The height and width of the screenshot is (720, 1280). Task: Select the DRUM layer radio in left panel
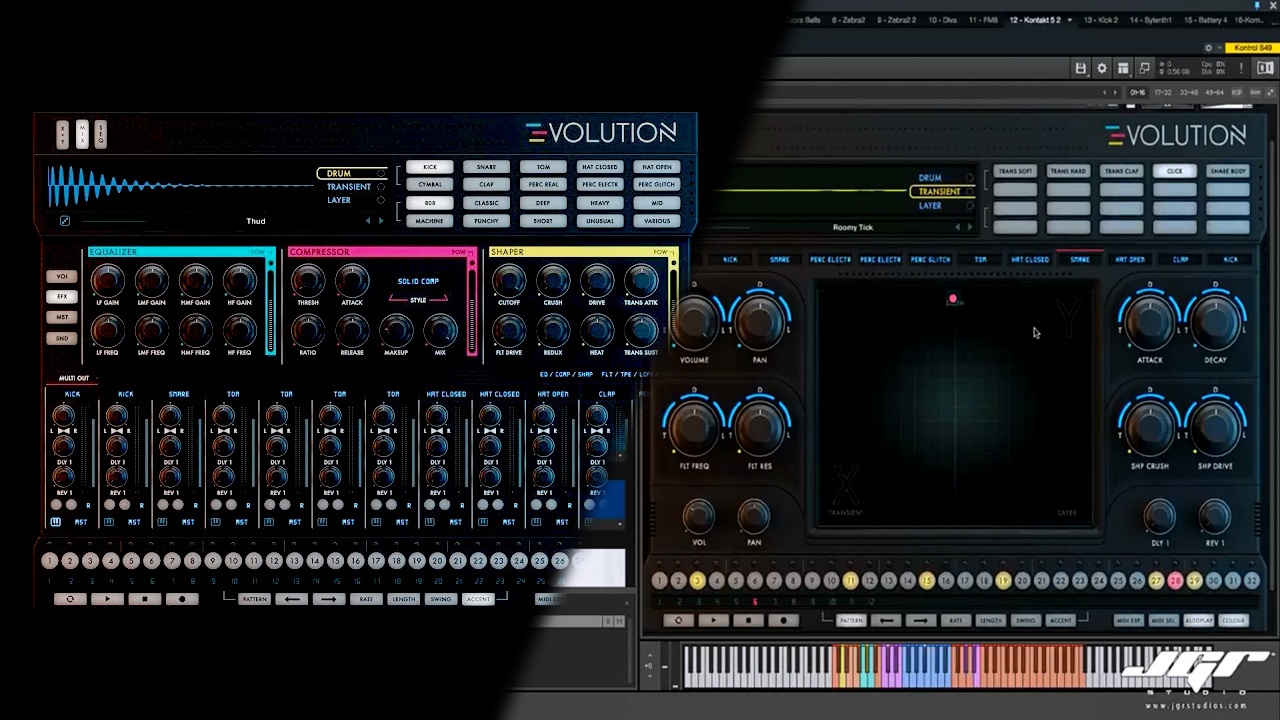[x=380, y=174]
